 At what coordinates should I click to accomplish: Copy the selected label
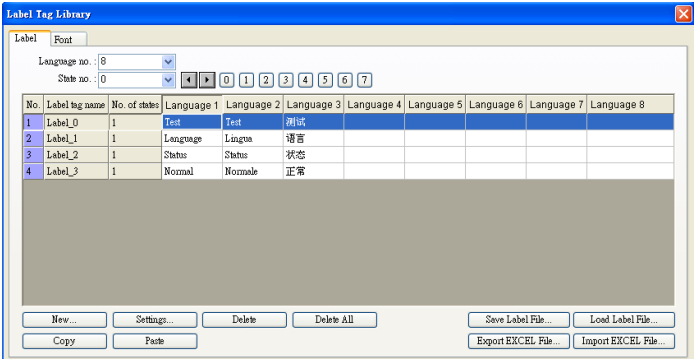click(x=64, y=341)
